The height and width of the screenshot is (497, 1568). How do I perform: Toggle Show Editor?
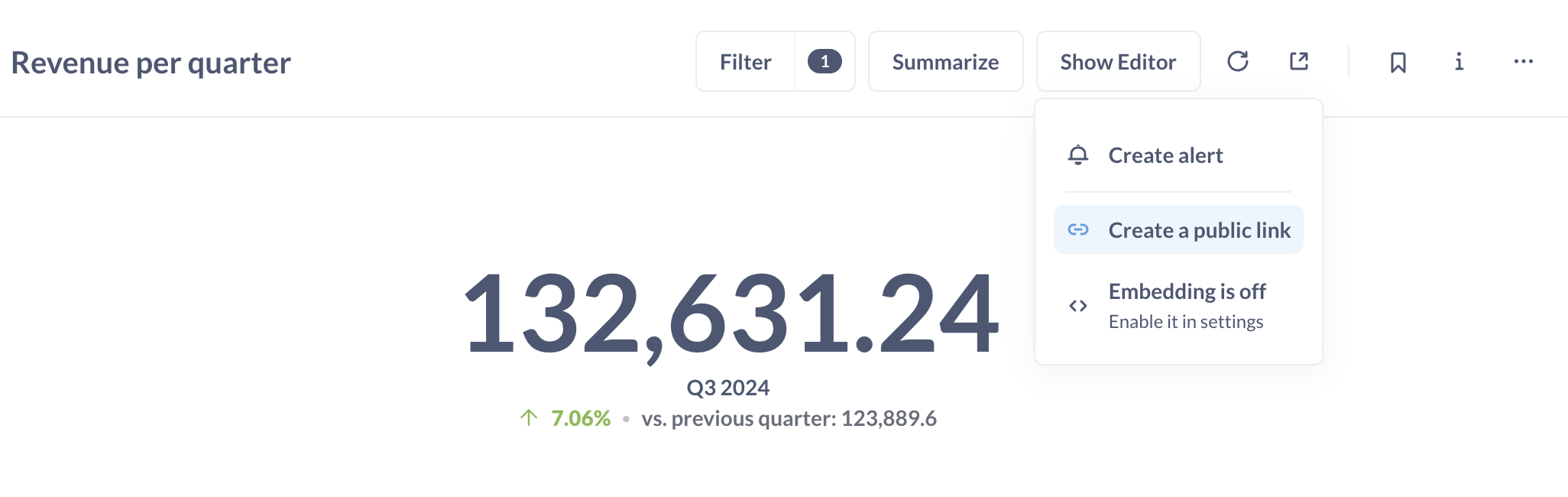coord(1118,62)
